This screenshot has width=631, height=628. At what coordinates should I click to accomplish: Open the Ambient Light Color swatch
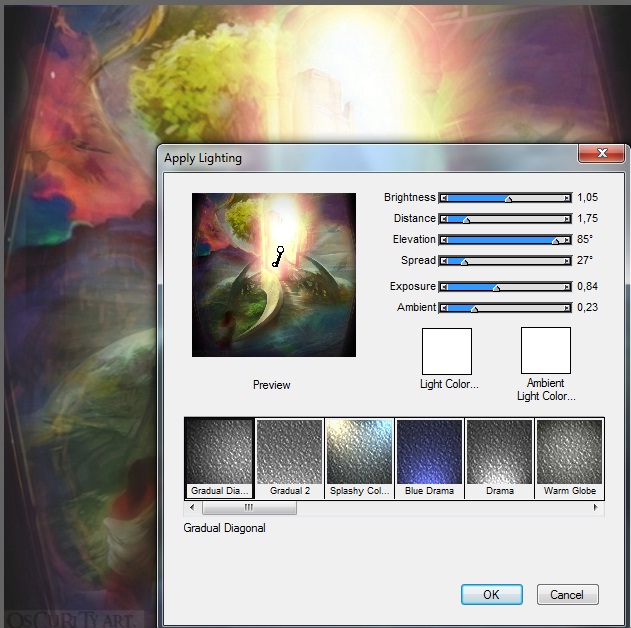546,350
